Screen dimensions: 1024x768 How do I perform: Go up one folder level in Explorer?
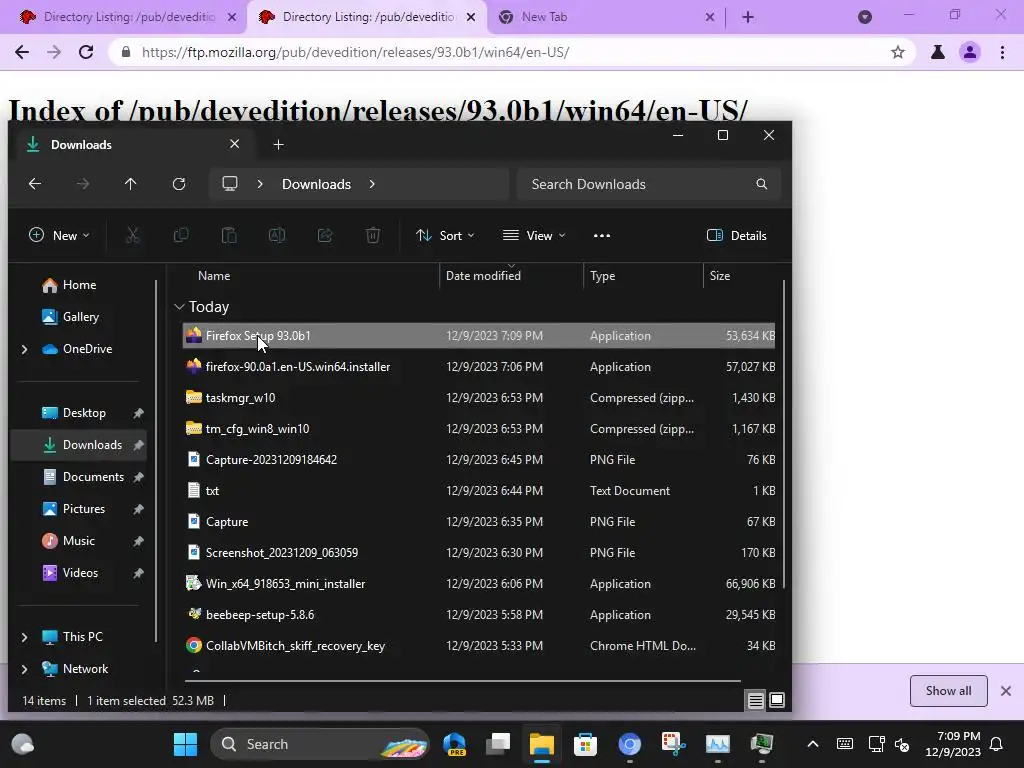131,184
